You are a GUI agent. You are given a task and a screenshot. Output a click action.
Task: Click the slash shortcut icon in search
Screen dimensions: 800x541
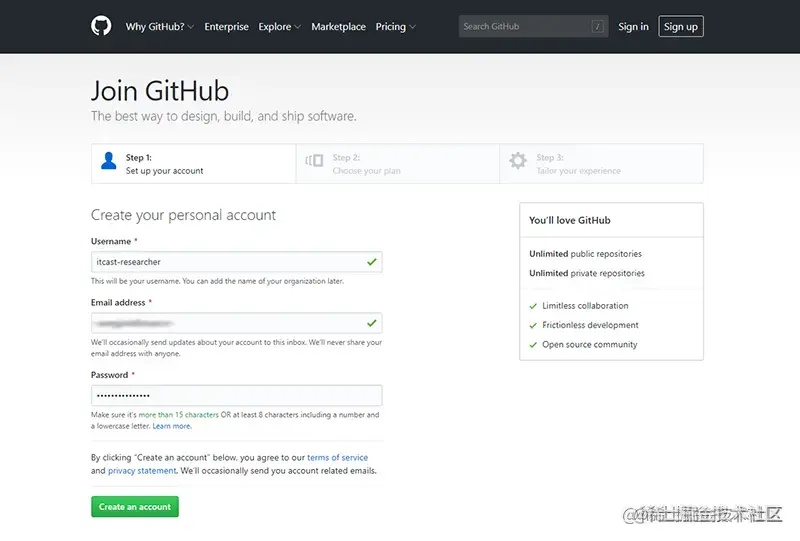click(x=597, y=27)
